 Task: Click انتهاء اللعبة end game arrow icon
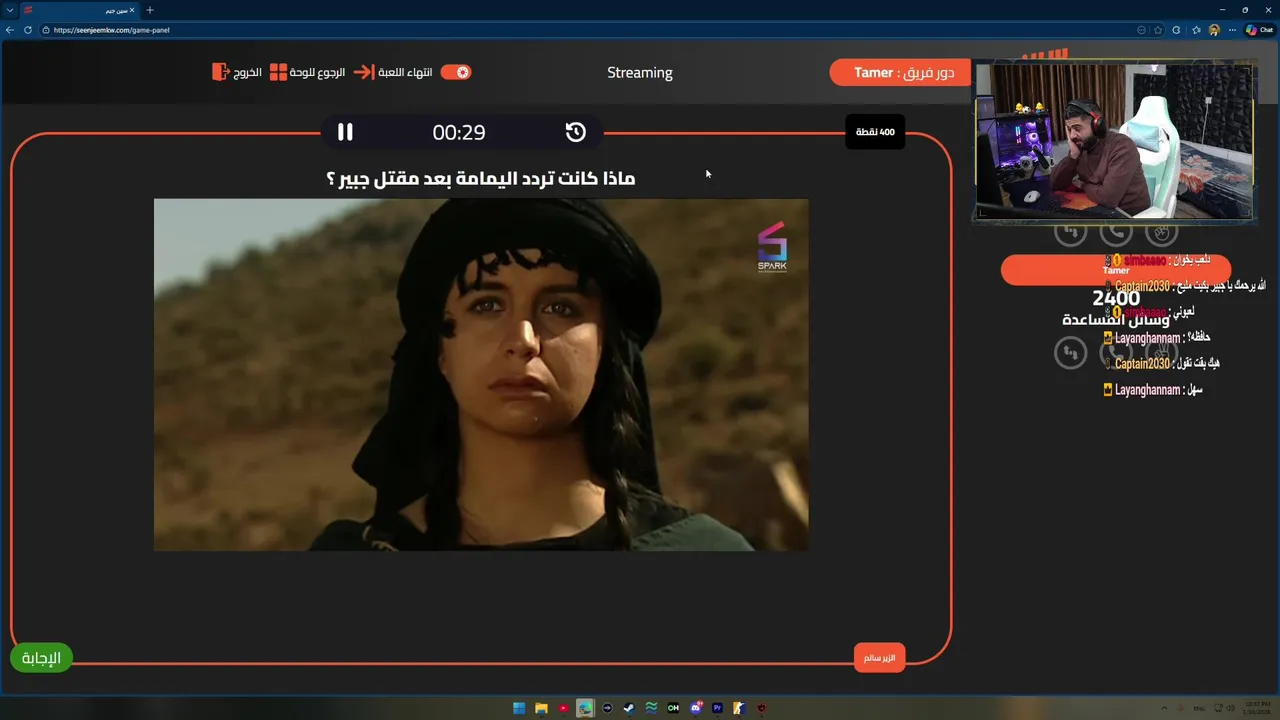pyautogui.click(x=363, y=72)
